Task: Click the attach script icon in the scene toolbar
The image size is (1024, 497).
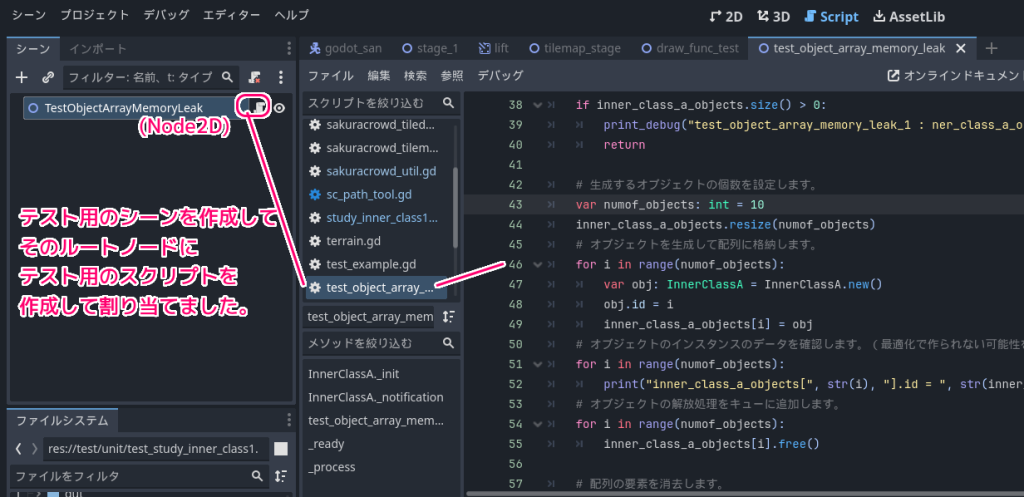Action: click(255, 78)
